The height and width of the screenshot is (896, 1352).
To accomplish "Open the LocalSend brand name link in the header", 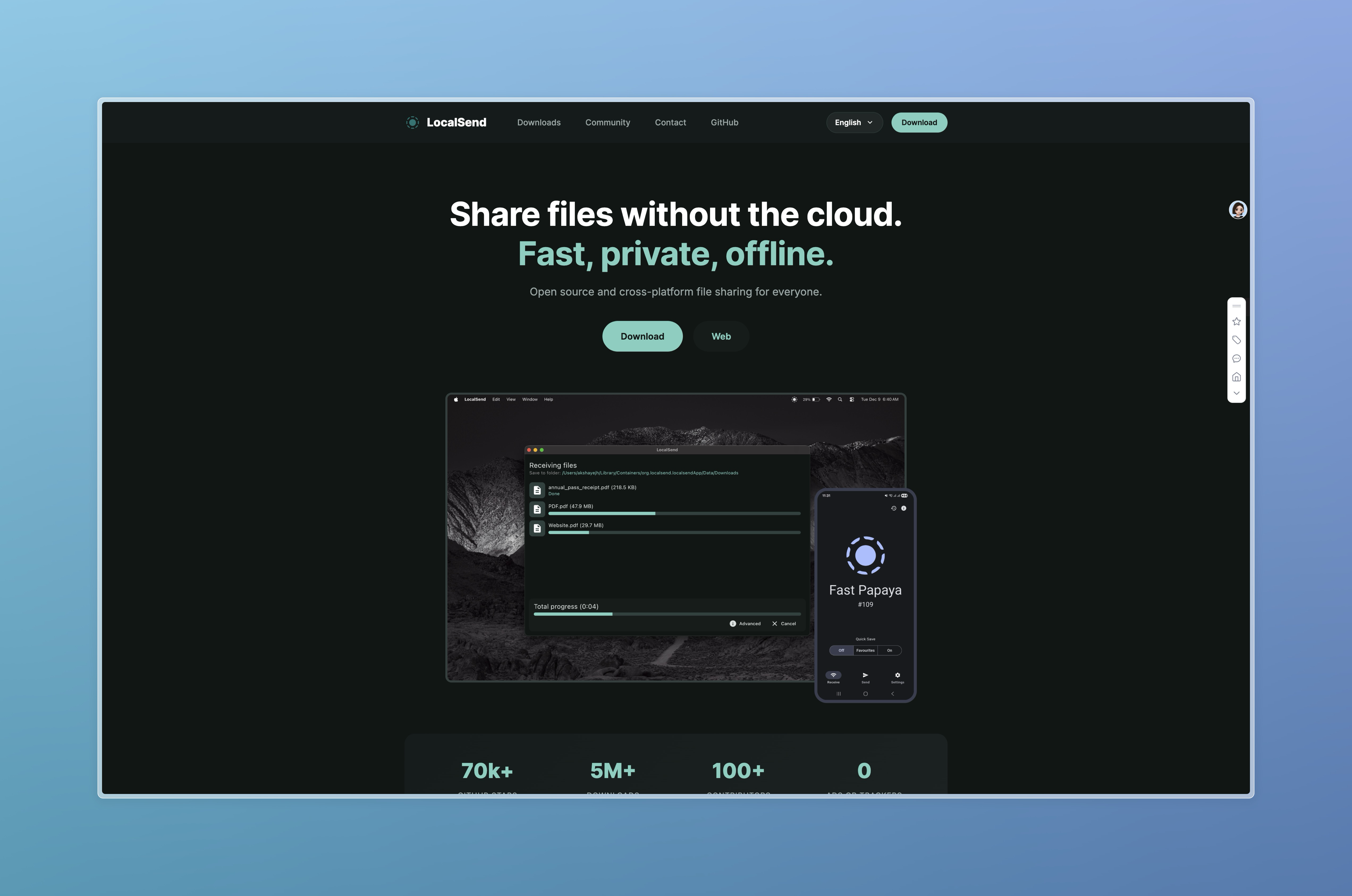I will pyautogui.click(x=456, y=122).
